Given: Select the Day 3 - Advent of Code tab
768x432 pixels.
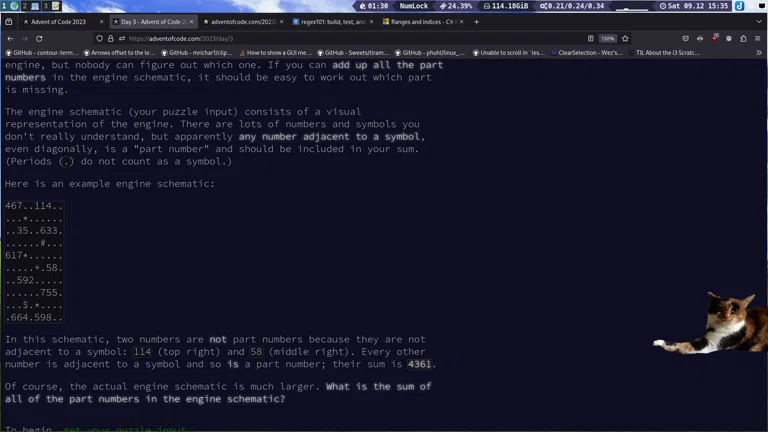Looking at the screenshot, I should pos(153,22).
